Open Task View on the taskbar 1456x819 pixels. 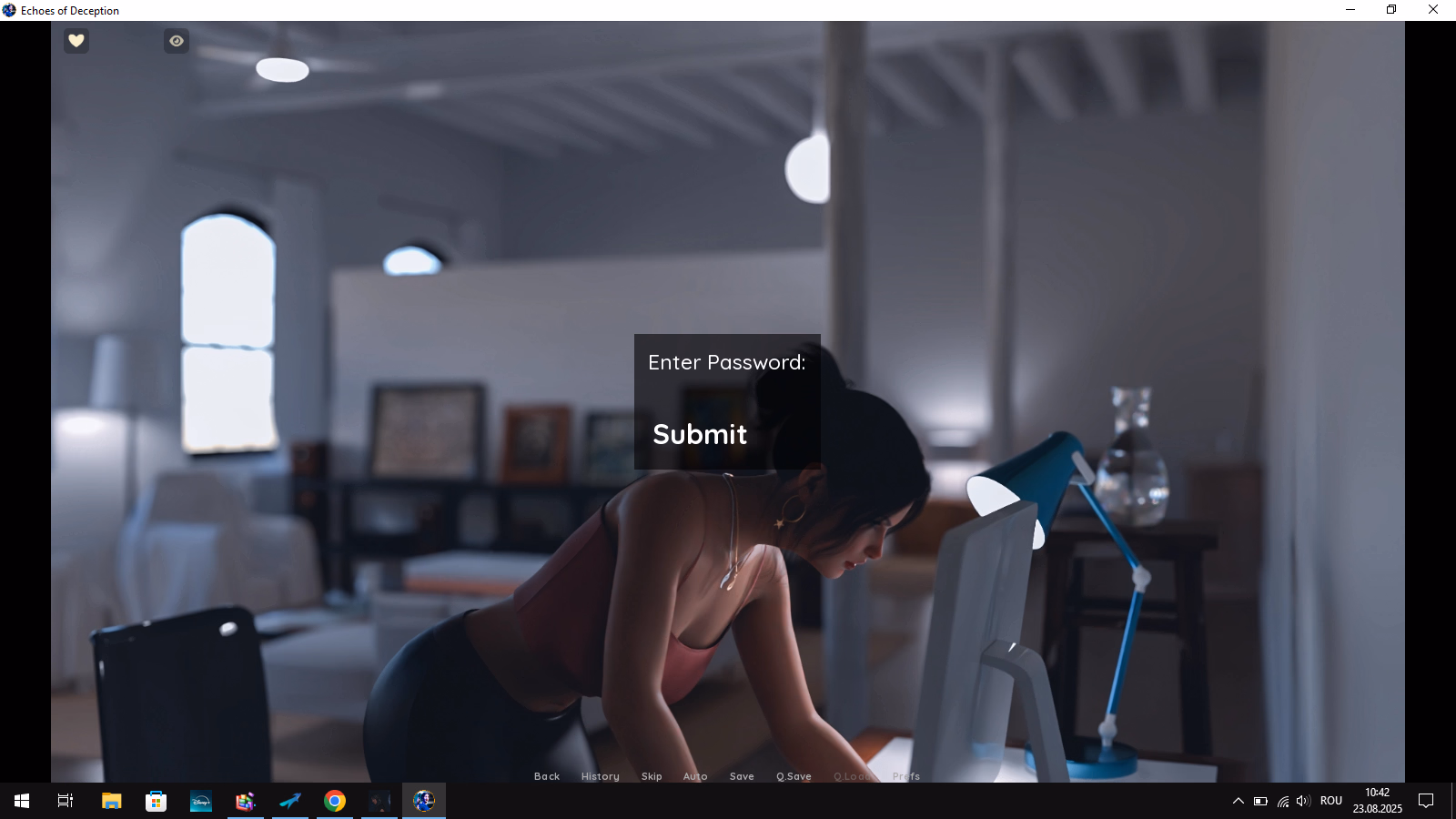pyautogui.click(x=66, y=801)
